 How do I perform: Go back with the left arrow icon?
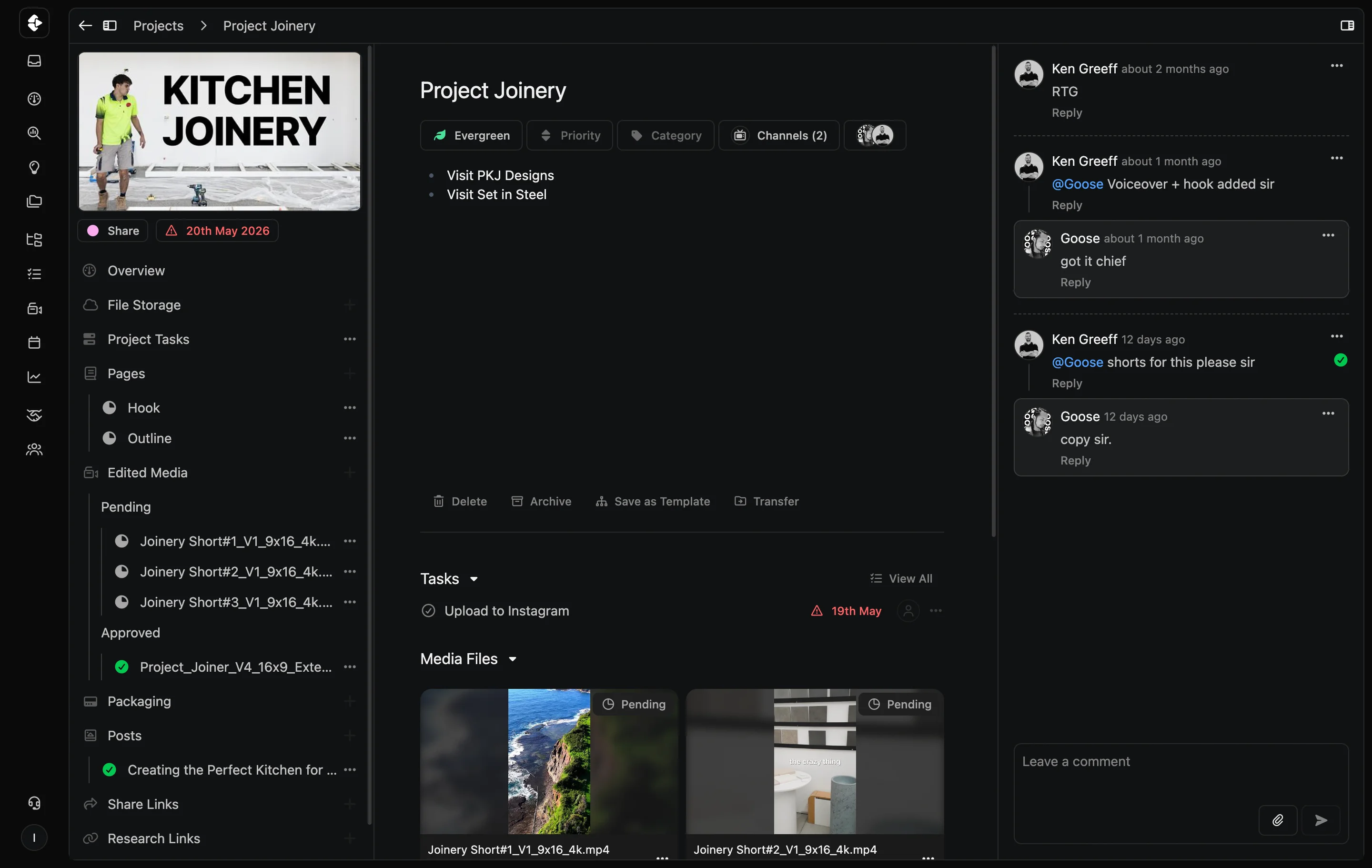click(x=85, y=26)
